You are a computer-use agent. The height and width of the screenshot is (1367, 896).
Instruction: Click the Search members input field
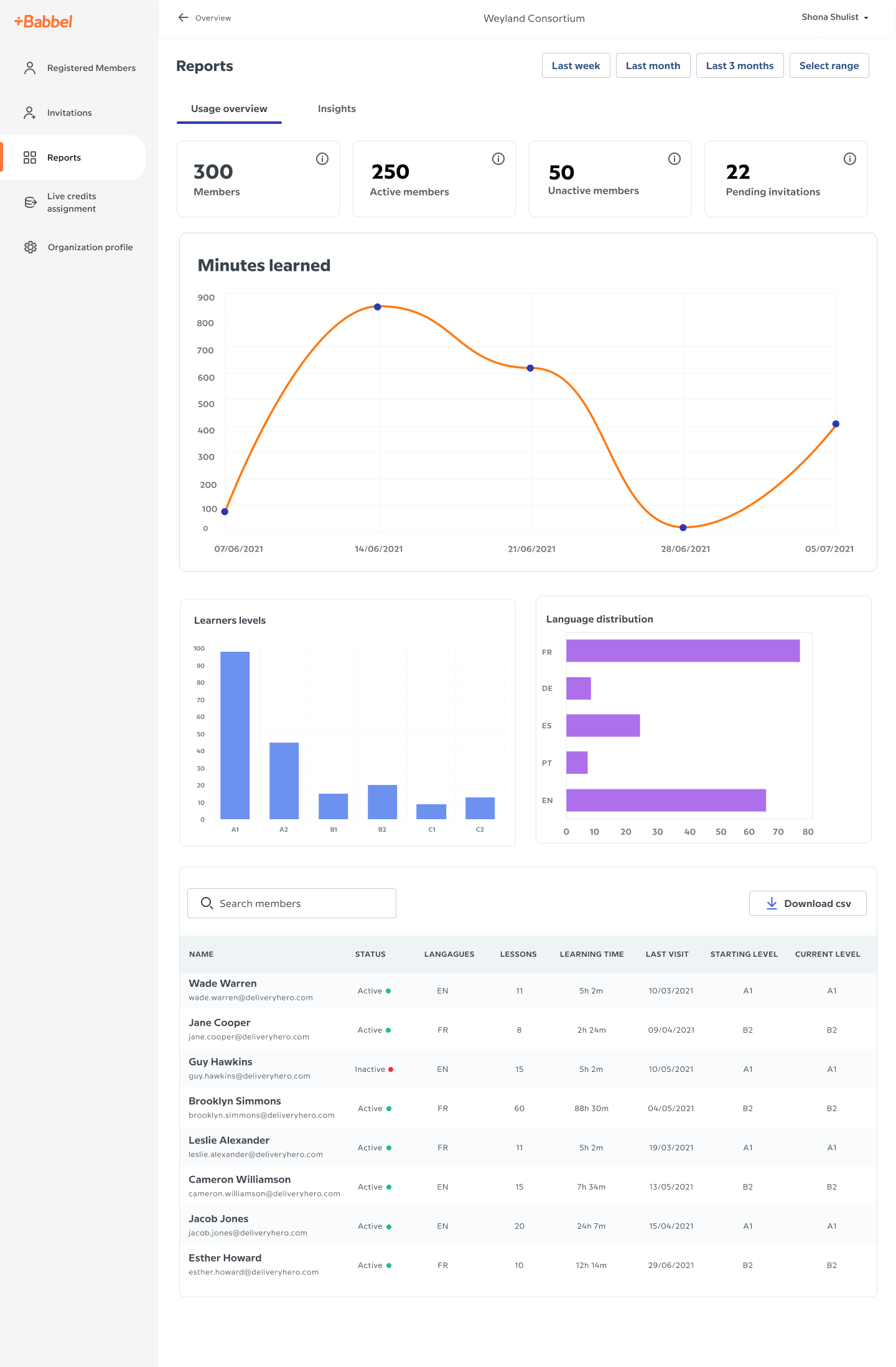coord(292,903)
